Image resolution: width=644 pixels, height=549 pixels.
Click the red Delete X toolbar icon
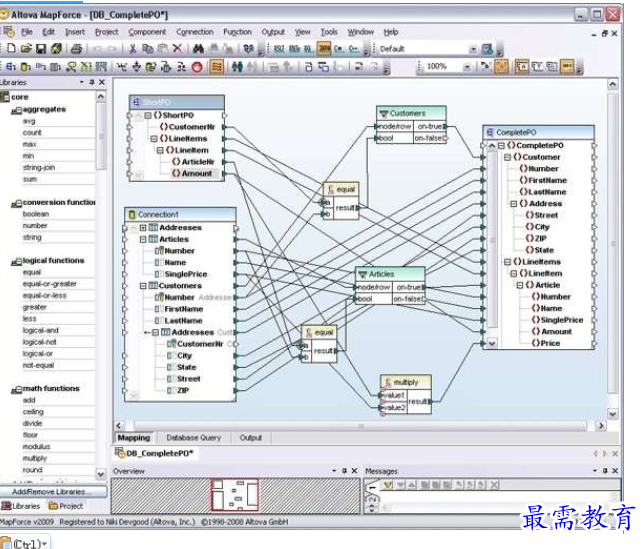click(x=177, y=48)
